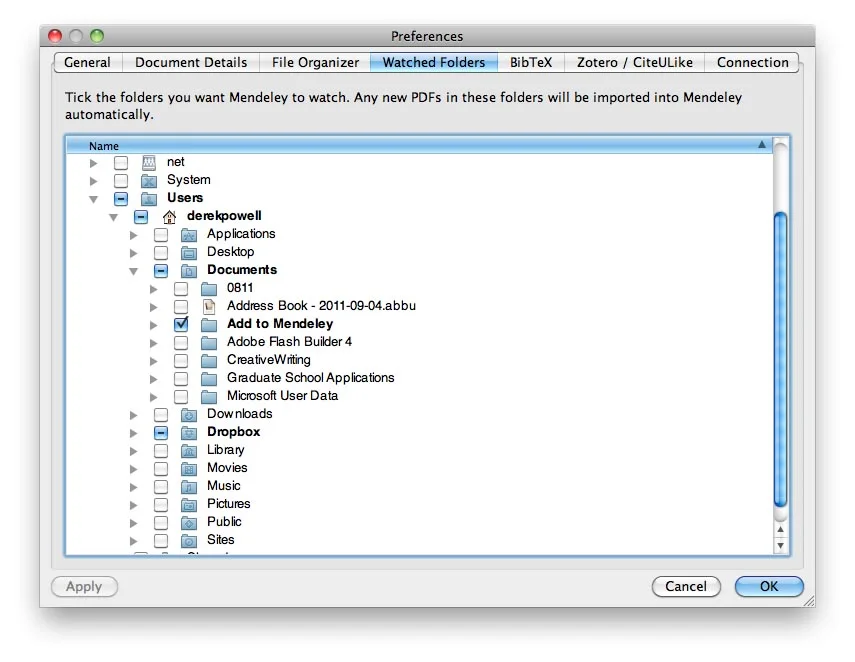Tick the Pictures folder checkbox
Image resolution: width=855 pixels, height=662 pixels.
[161, 504]
